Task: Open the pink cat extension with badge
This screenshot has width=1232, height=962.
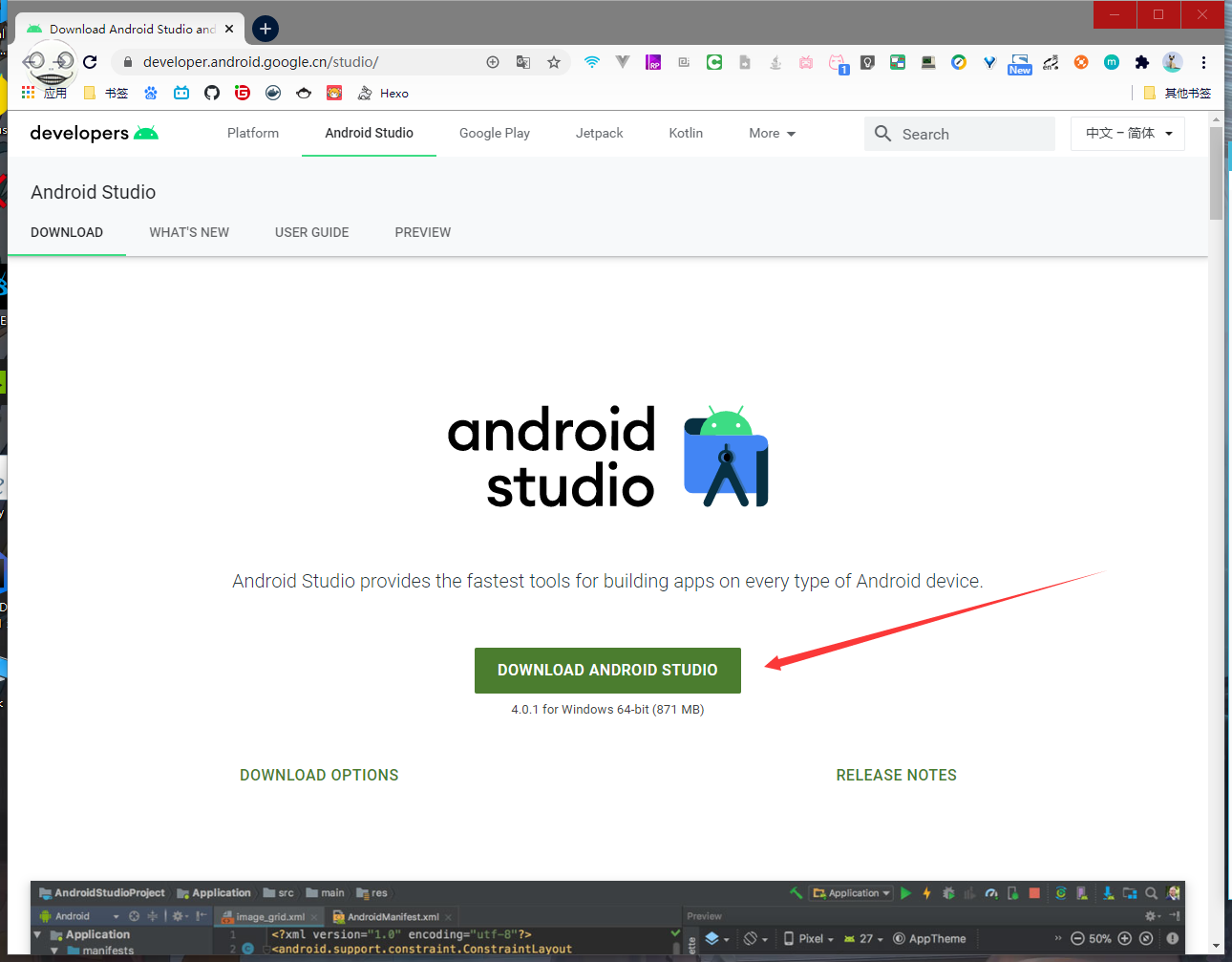Action: tap(838, 63)
